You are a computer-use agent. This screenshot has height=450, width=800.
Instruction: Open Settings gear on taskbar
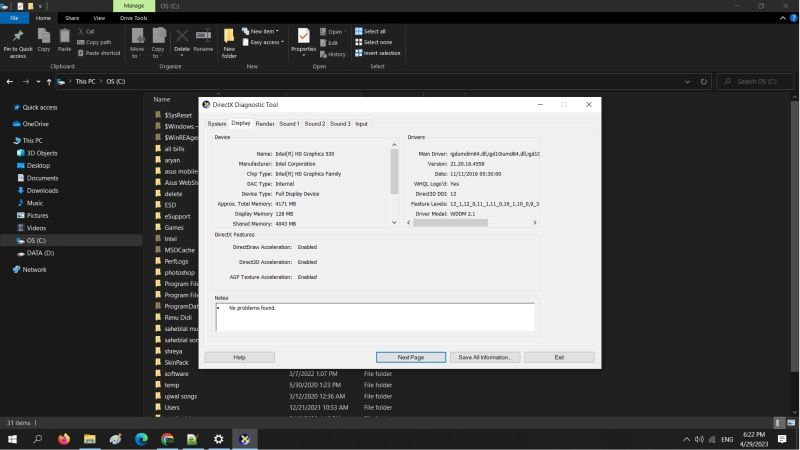point(218,439)
